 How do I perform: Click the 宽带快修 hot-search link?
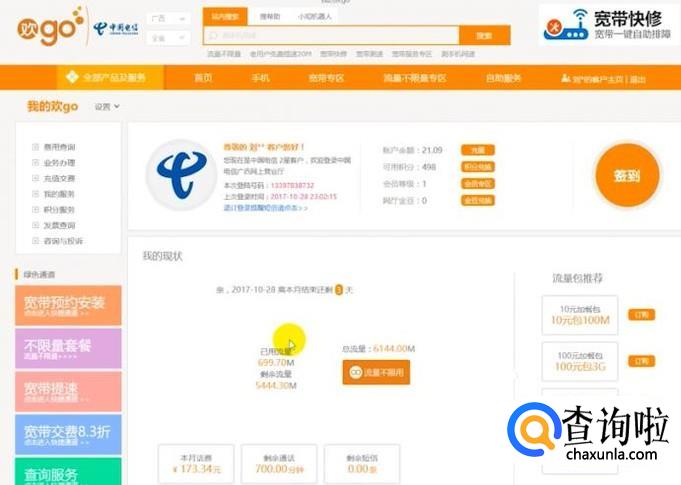click(334, 54)
